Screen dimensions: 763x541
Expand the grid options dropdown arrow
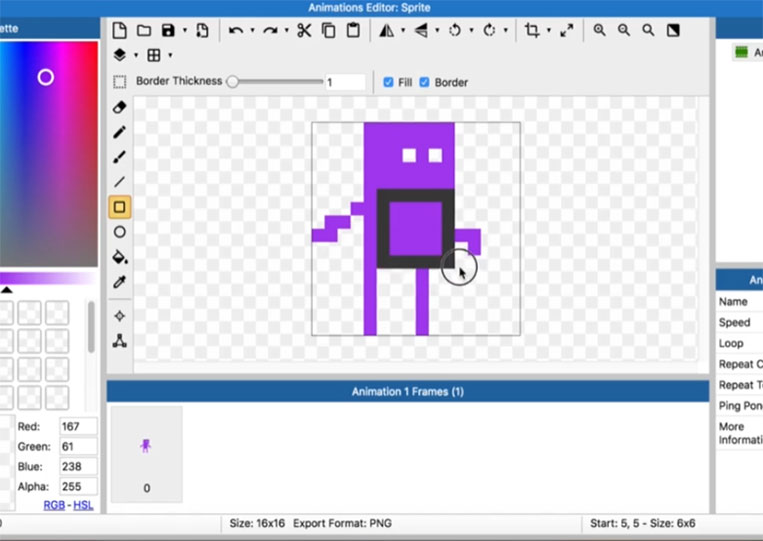point(170,55)
